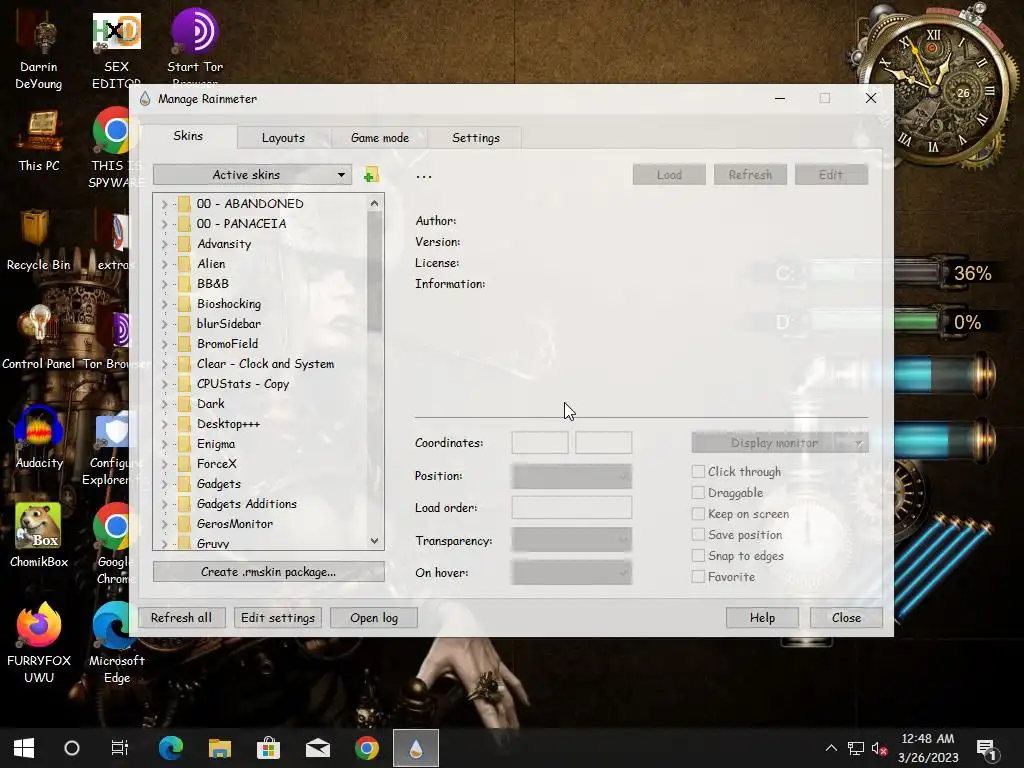The image size is (1024, 768).
Task: Open Edge from the taskbar
Action: click(x=171, y=748)
